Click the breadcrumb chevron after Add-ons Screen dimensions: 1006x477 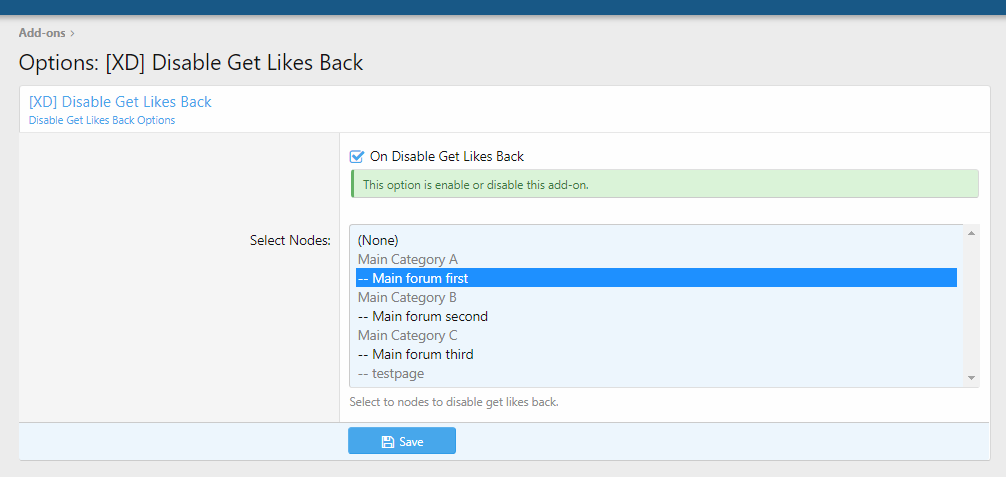click(73, 33)
